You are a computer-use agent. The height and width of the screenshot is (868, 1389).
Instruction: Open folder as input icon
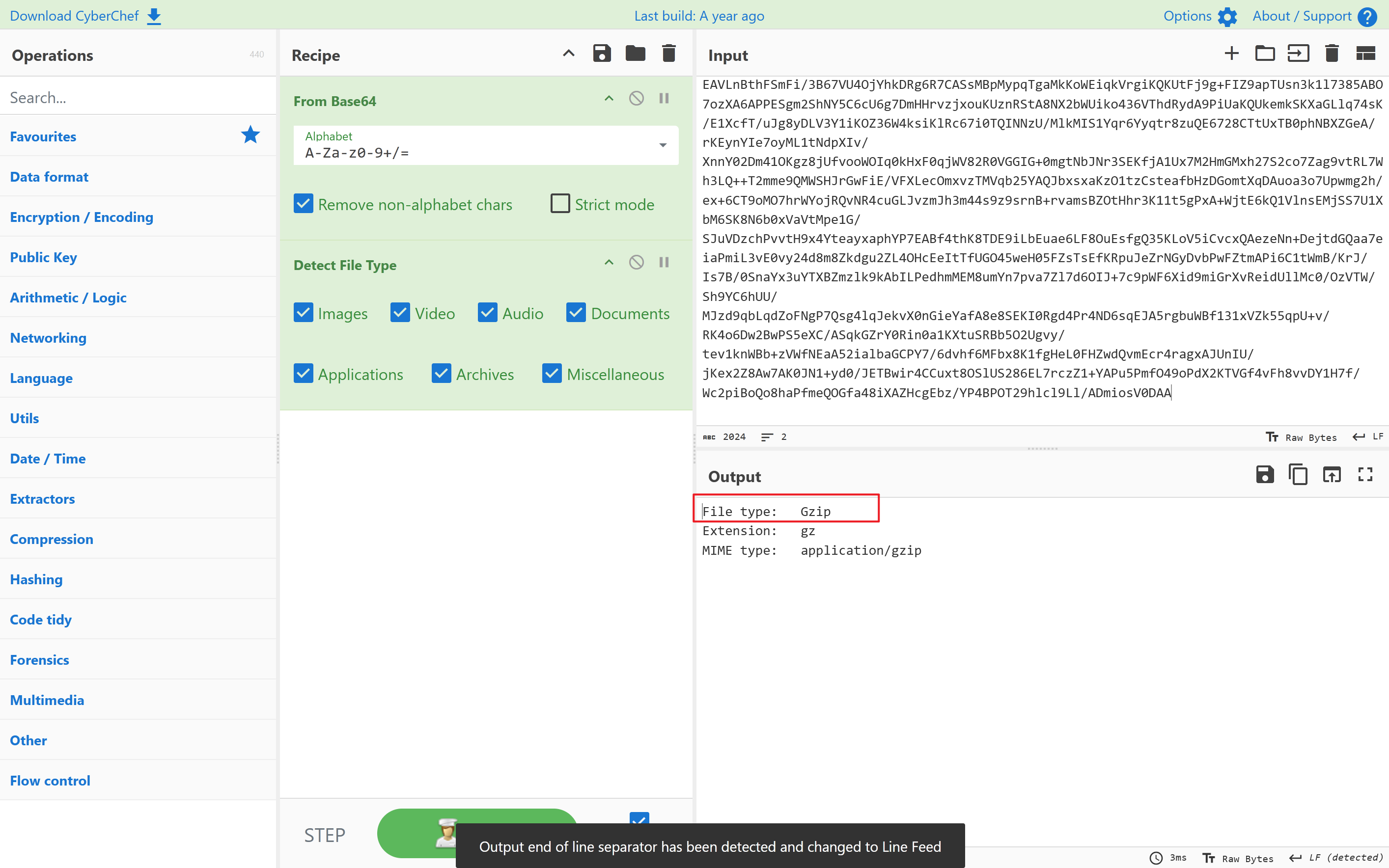coord(1264,54)
